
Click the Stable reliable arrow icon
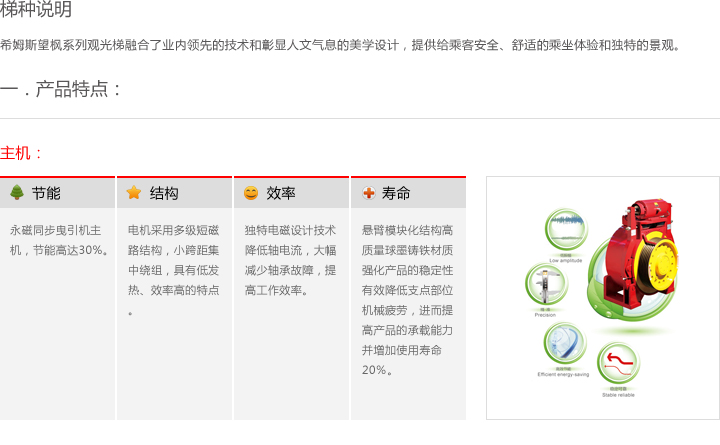pos(618,364)
